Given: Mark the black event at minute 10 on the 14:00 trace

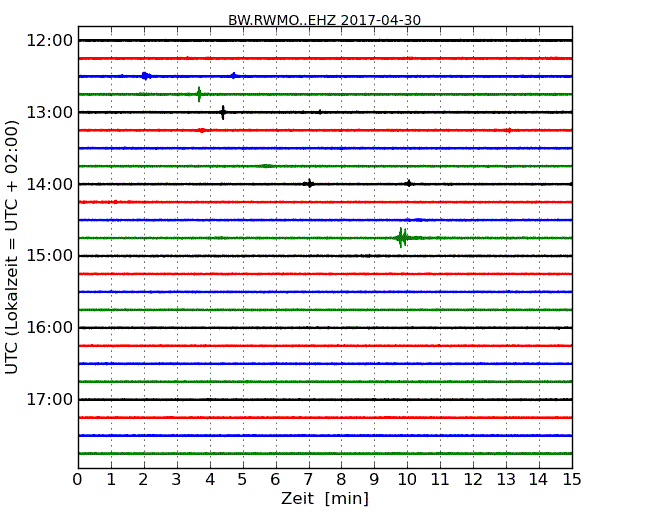Looking at the screenshot, I should pyautogui.click(x=409, y=184).
